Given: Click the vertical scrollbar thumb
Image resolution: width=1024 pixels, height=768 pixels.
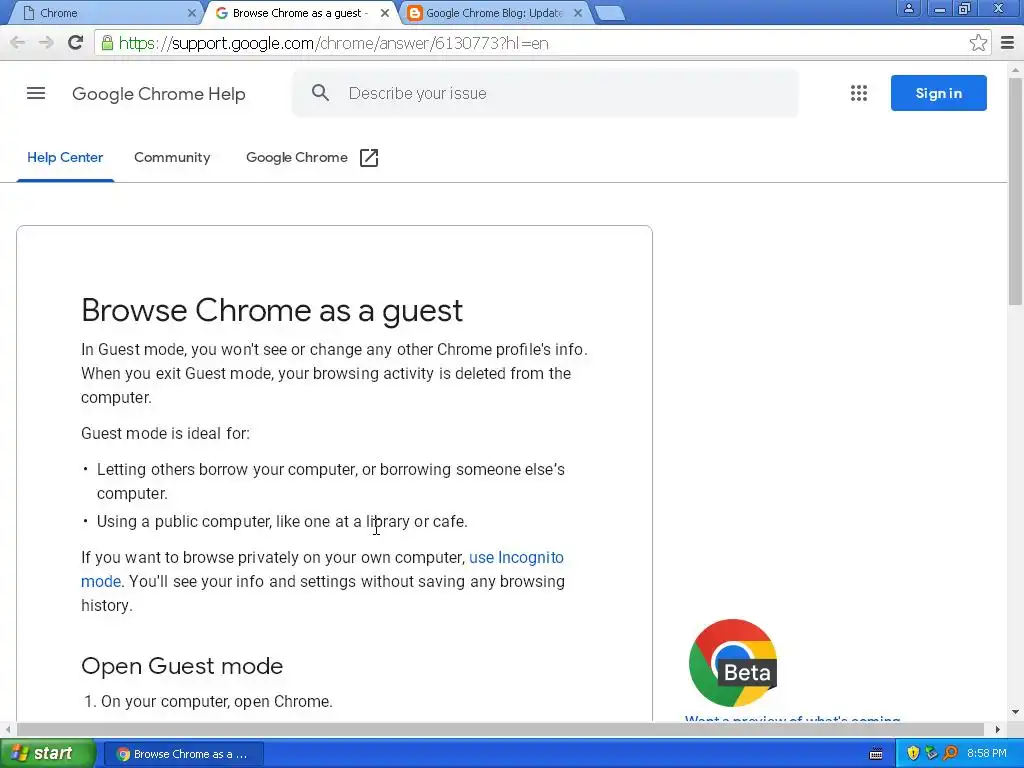Looking at the screenshot, I should pyautogui.click(x=1016, y=191).
